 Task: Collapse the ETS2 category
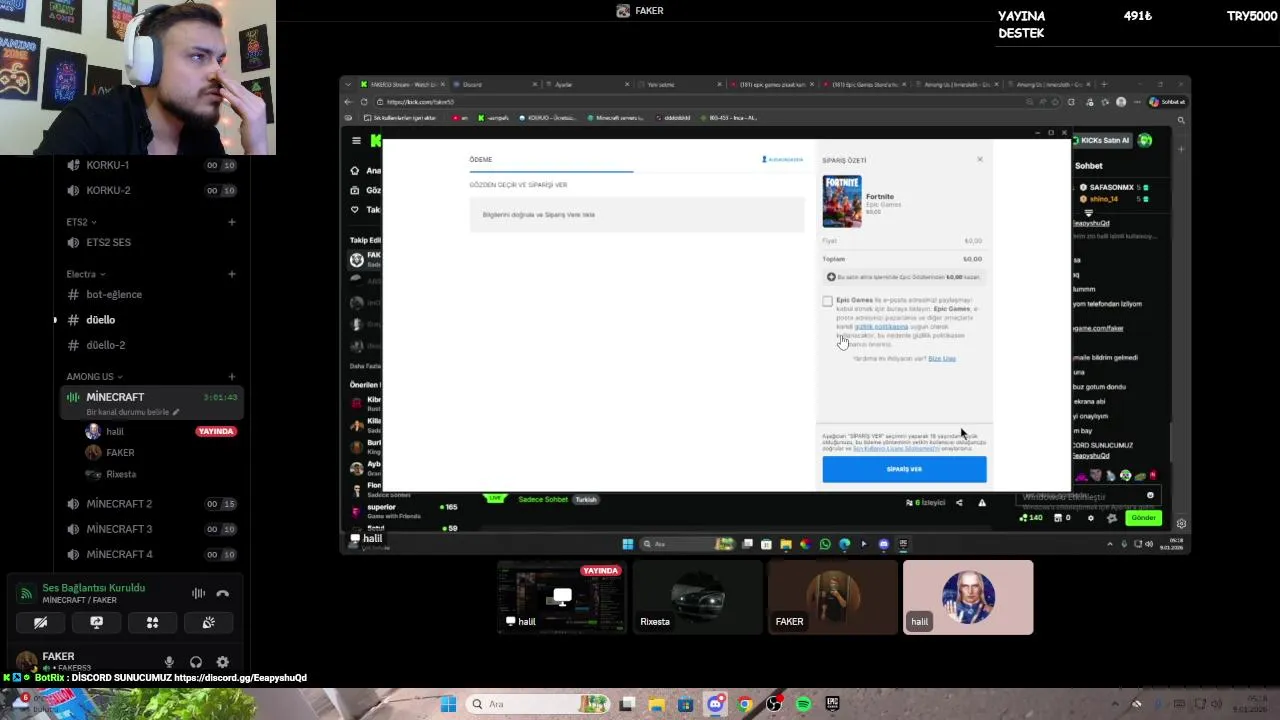(x=81, y=222)
